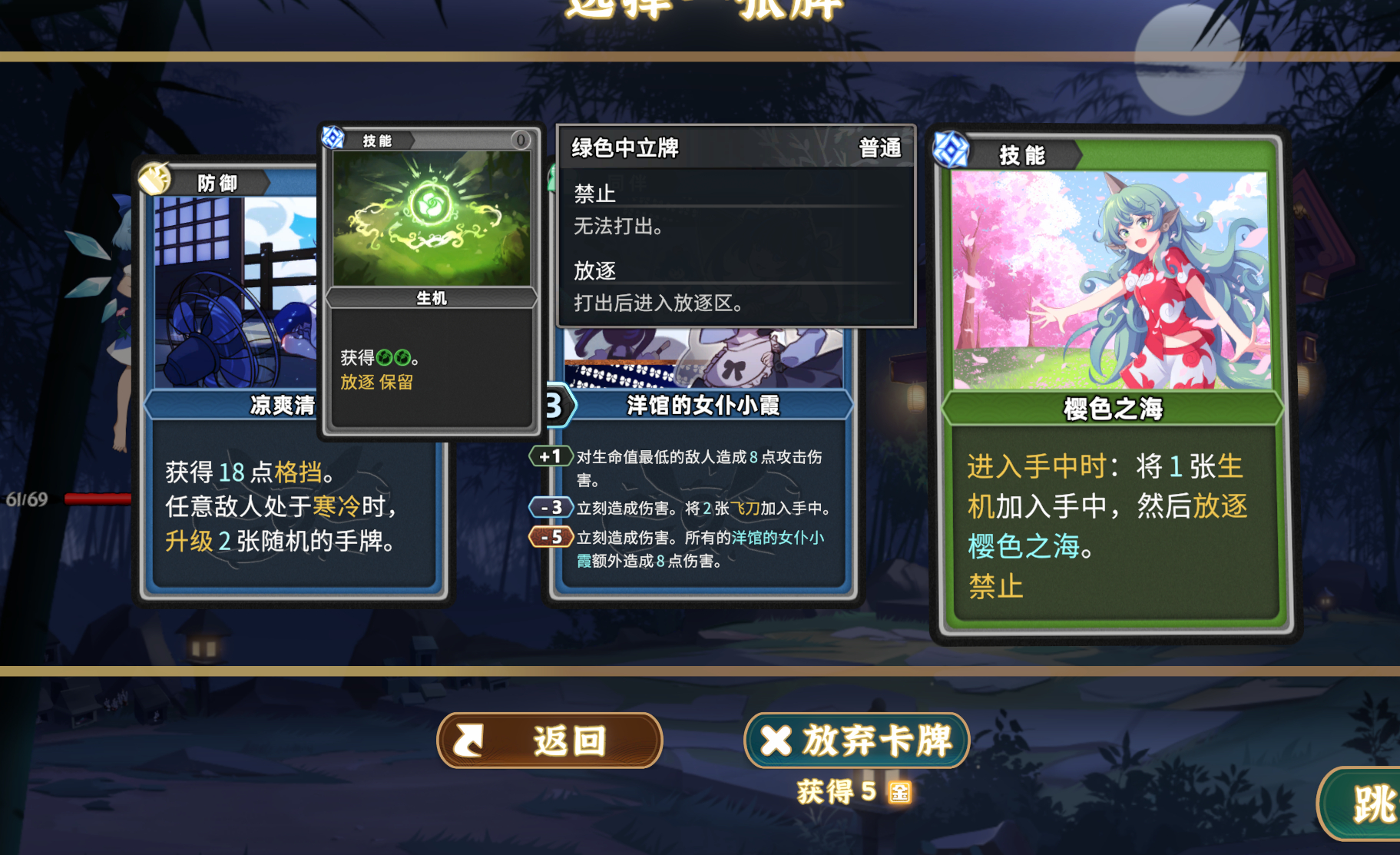Select the 凉爽清 defense card artwork
1400x855 pixels.
click(x=236, y=293)
